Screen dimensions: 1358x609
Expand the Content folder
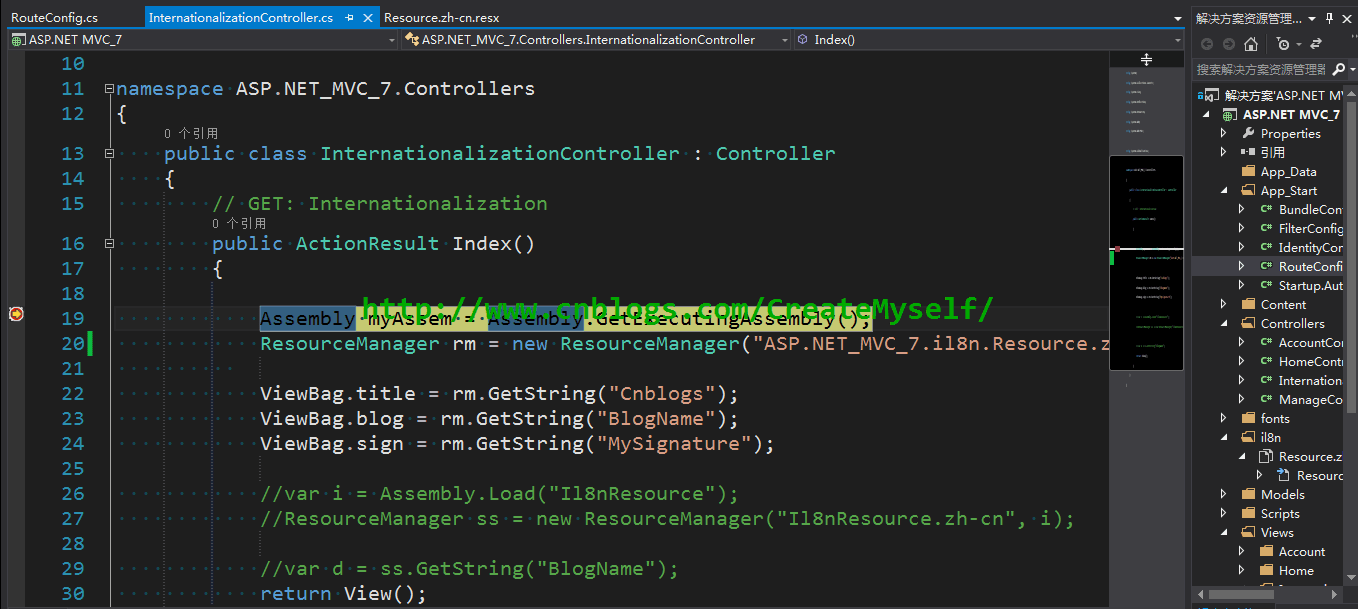tap(1223, 304)
